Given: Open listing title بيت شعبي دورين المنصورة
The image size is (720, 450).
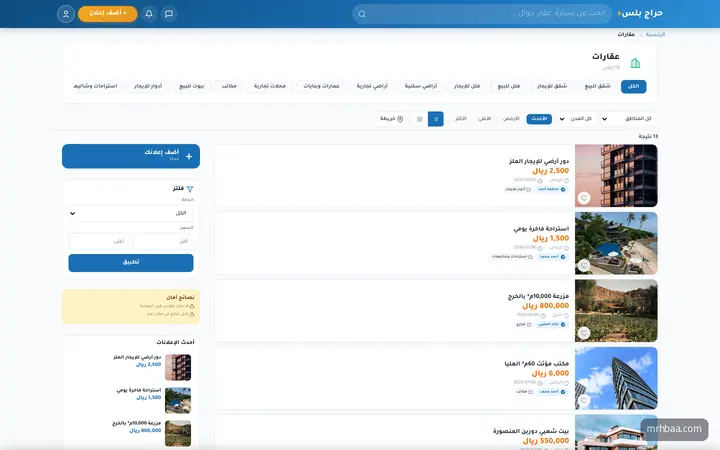Looking at the screenshot, I should coord(531,431).
